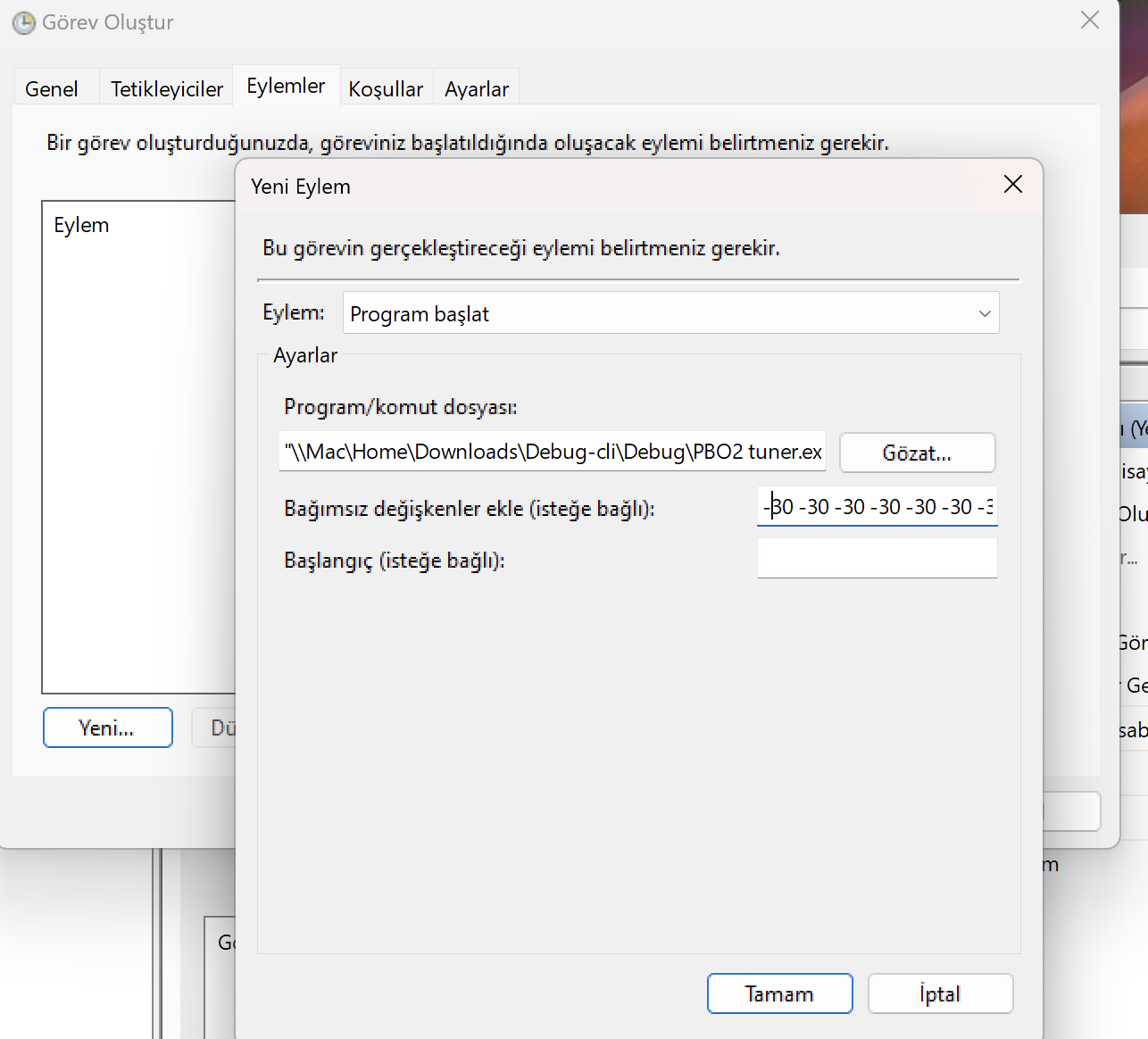Focus the Bağımsız değişkenler ekle field
1148x1039 pixels.
pyautogui.click(x=877, y=507)
